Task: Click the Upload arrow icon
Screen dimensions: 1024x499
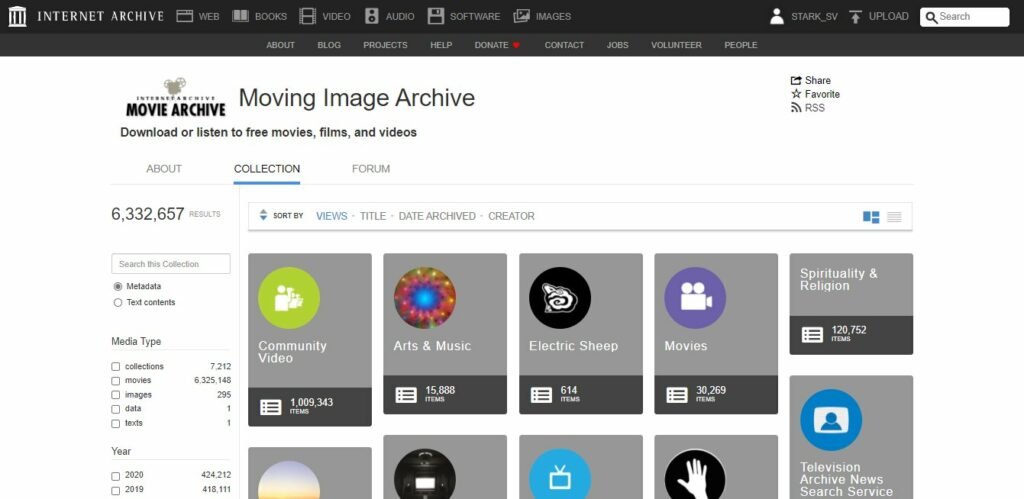Action: tap(856, 16)
